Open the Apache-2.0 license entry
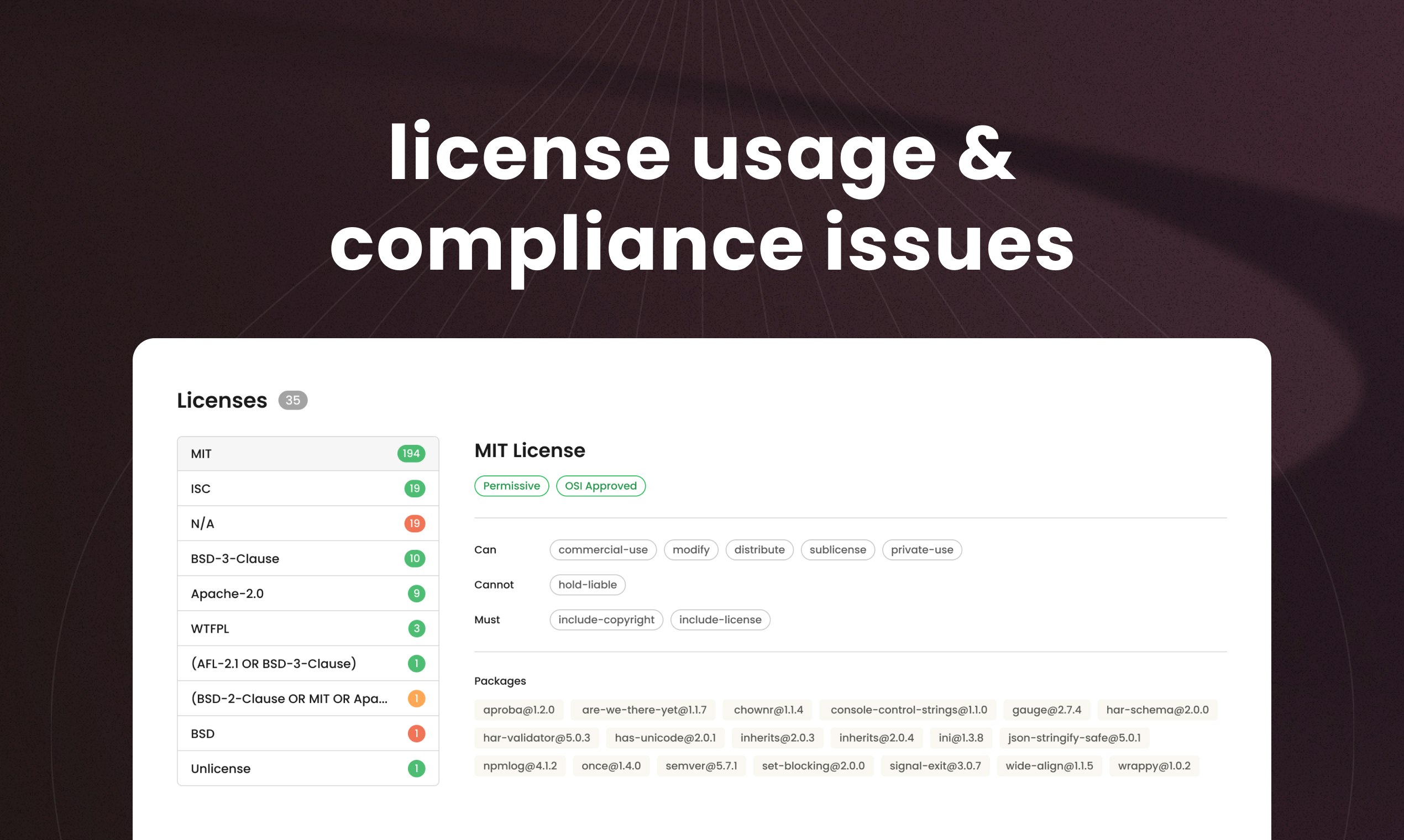 308,593
